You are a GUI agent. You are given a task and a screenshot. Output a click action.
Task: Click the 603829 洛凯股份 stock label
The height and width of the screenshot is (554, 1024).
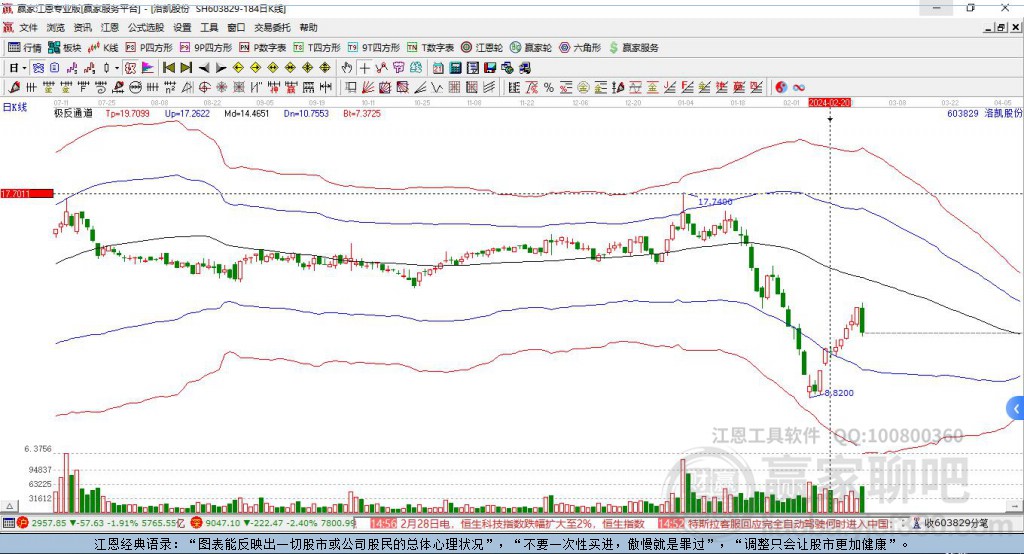(x=984, y=113)
